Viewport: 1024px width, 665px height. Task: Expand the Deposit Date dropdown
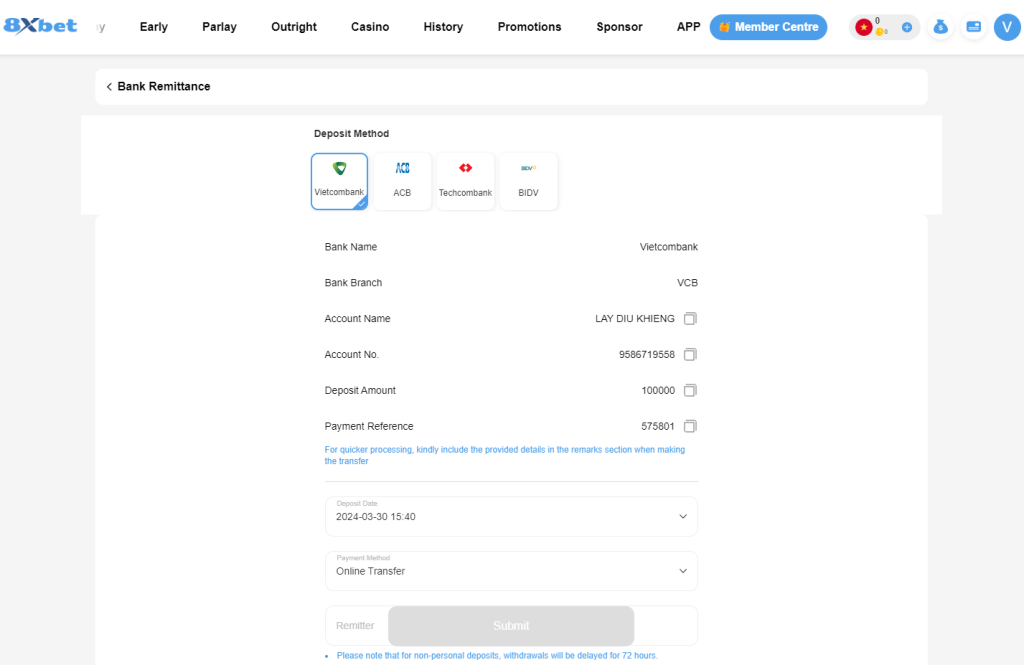(683, 517)
